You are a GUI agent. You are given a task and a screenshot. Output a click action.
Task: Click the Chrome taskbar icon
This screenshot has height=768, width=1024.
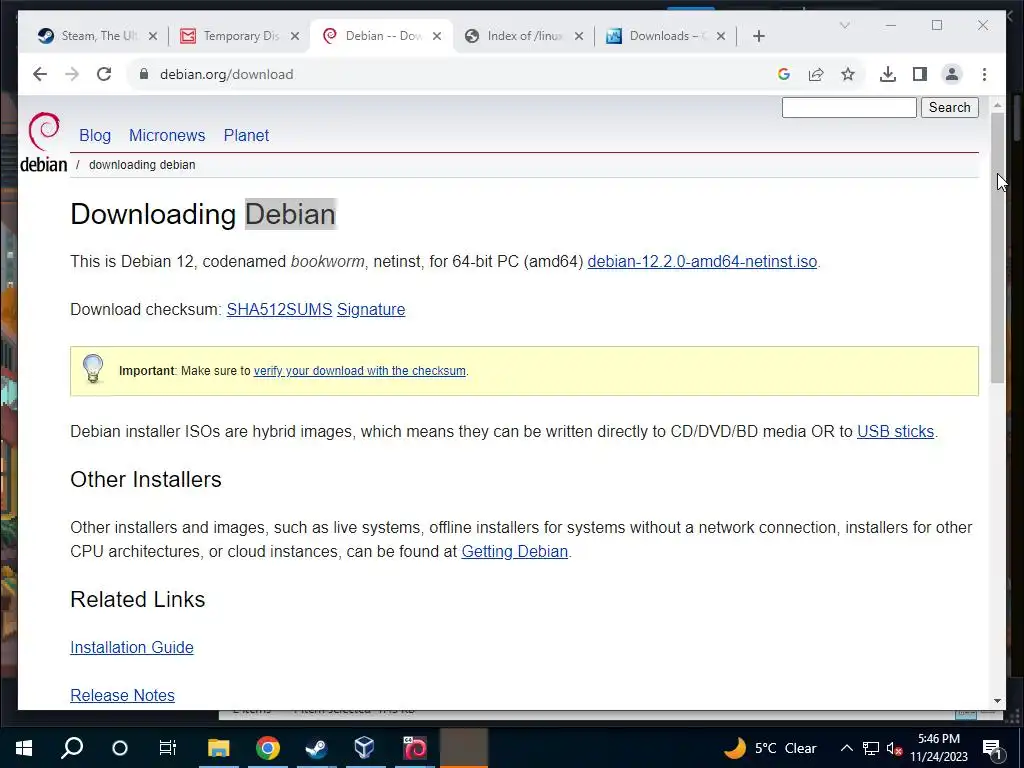click(268, 748)
